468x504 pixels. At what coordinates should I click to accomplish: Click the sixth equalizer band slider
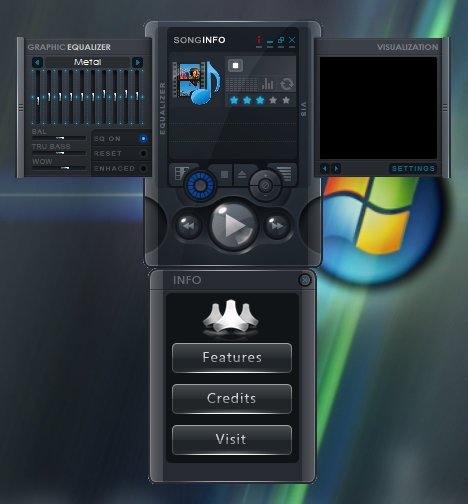coord(93,97)
